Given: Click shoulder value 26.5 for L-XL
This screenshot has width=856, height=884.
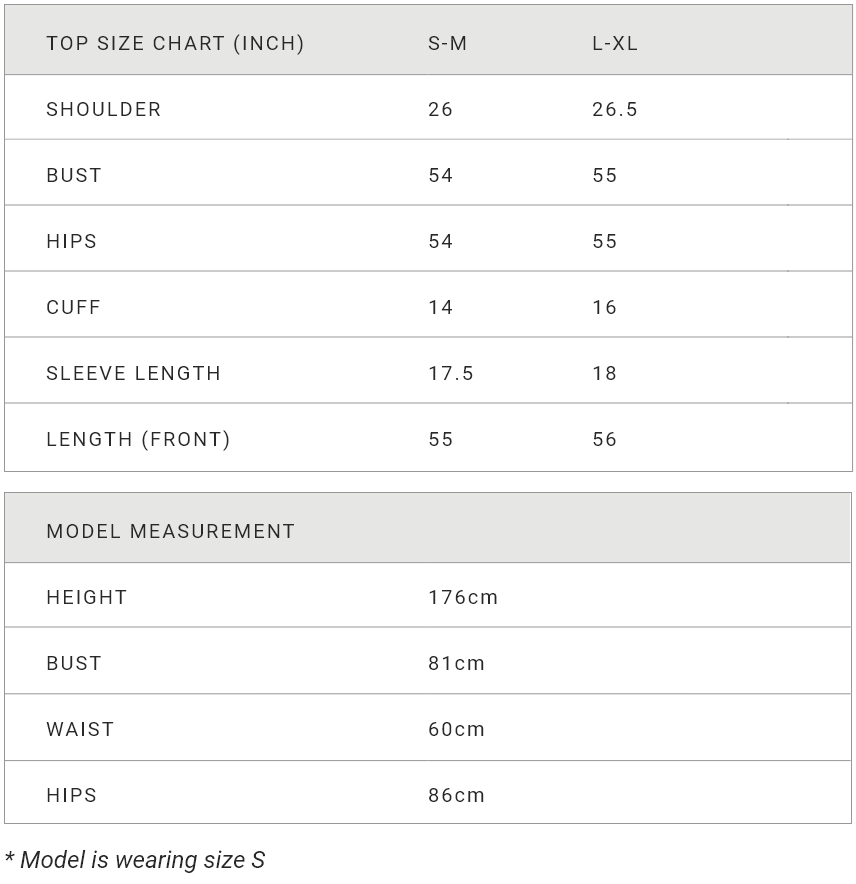Looking at the screenshot, I should pyautogui.click(x=615, y=109).
